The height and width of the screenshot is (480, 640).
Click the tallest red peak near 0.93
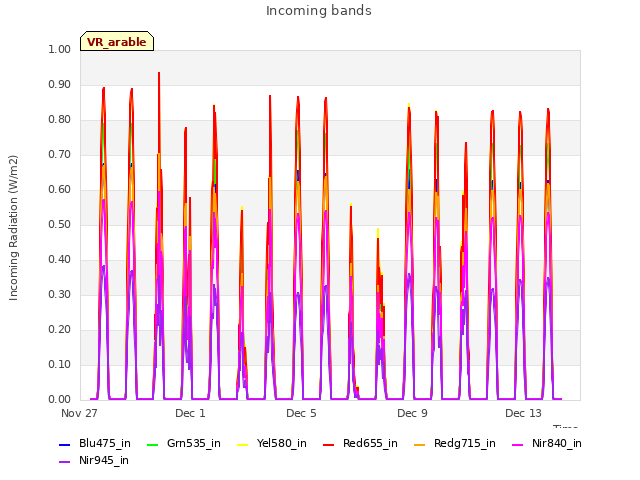(159, 74)
